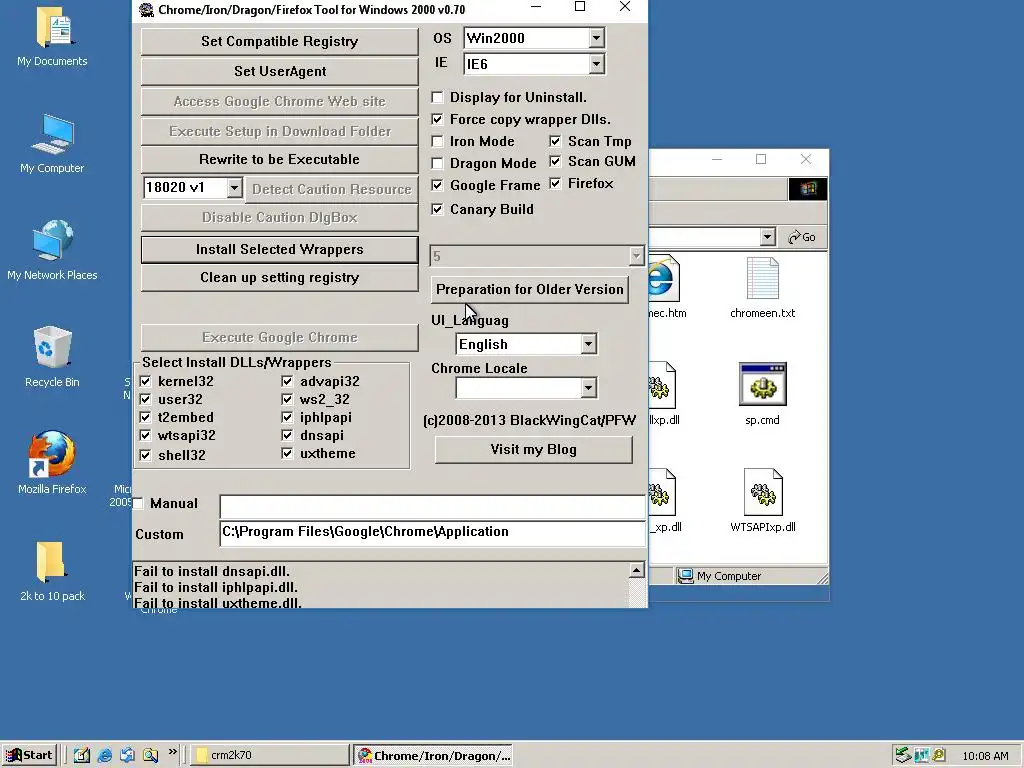Click the 10:08 AM clock

985,756
